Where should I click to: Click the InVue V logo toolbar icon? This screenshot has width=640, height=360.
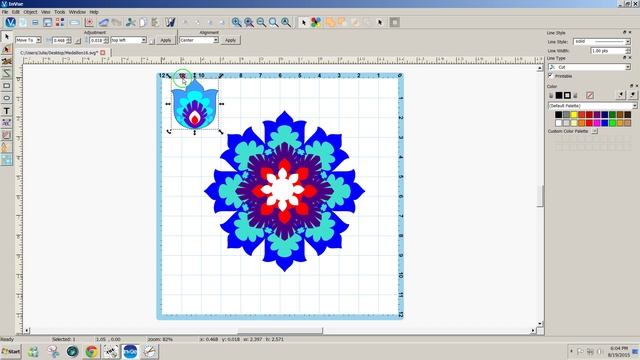coord(11,22)
